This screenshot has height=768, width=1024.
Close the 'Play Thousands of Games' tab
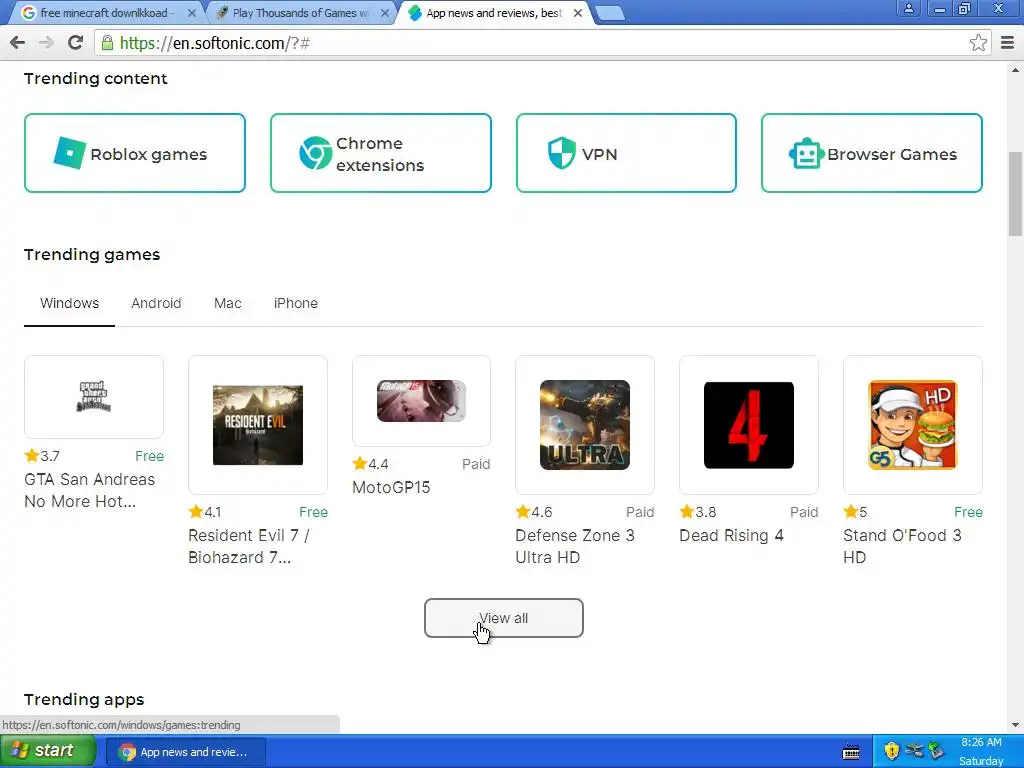(385, 13)
